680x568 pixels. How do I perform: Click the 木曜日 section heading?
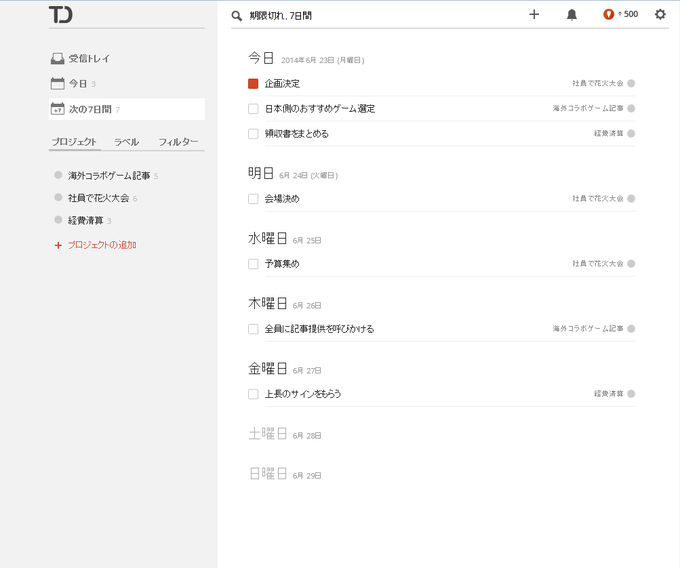(x=268, y=304)
